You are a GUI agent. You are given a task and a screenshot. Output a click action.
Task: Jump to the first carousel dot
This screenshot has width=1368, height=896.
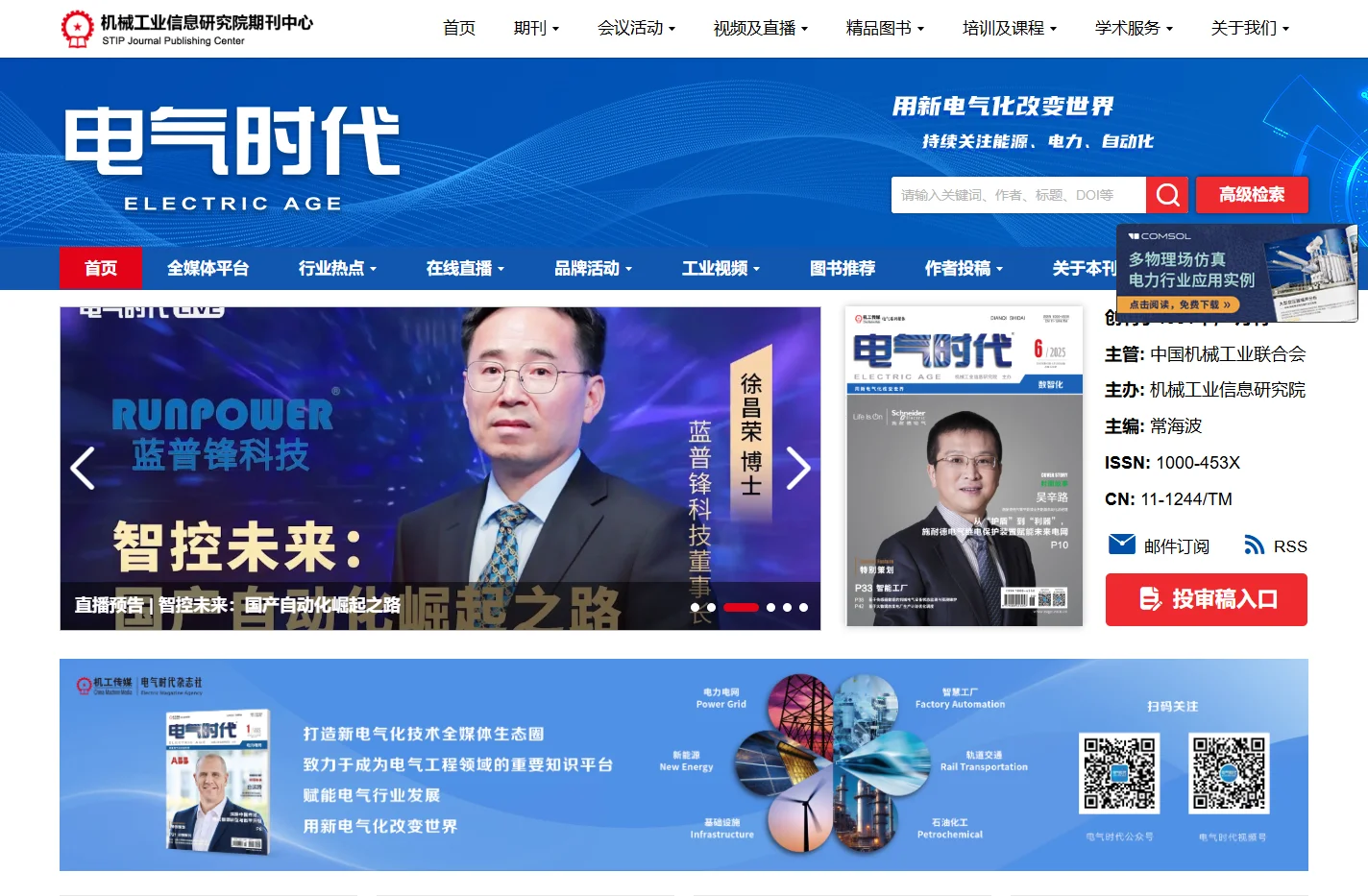pyautogui.click(x=695, y=607)
